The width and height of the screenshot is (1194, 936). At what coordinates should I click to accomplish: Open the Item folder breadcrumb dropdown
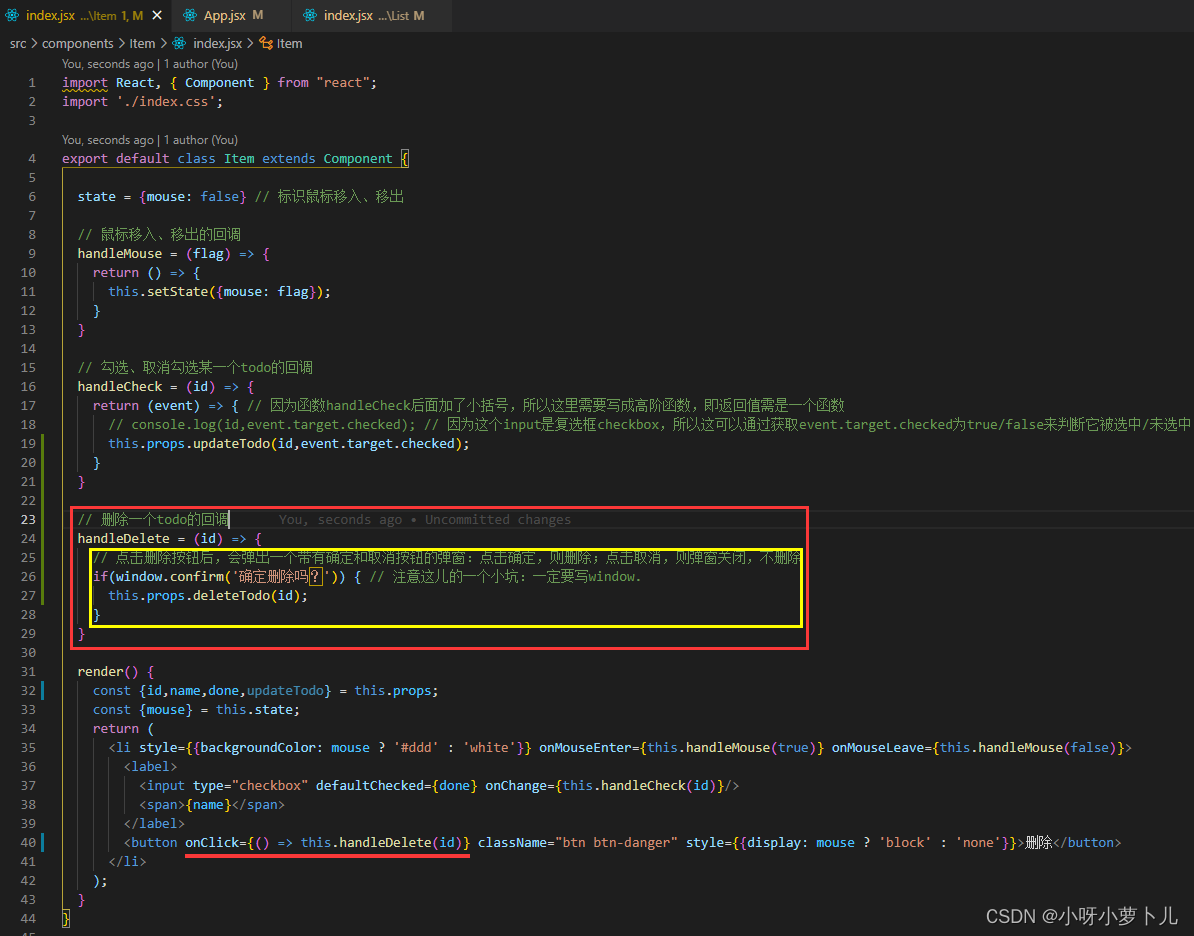(x=142, y=43)
